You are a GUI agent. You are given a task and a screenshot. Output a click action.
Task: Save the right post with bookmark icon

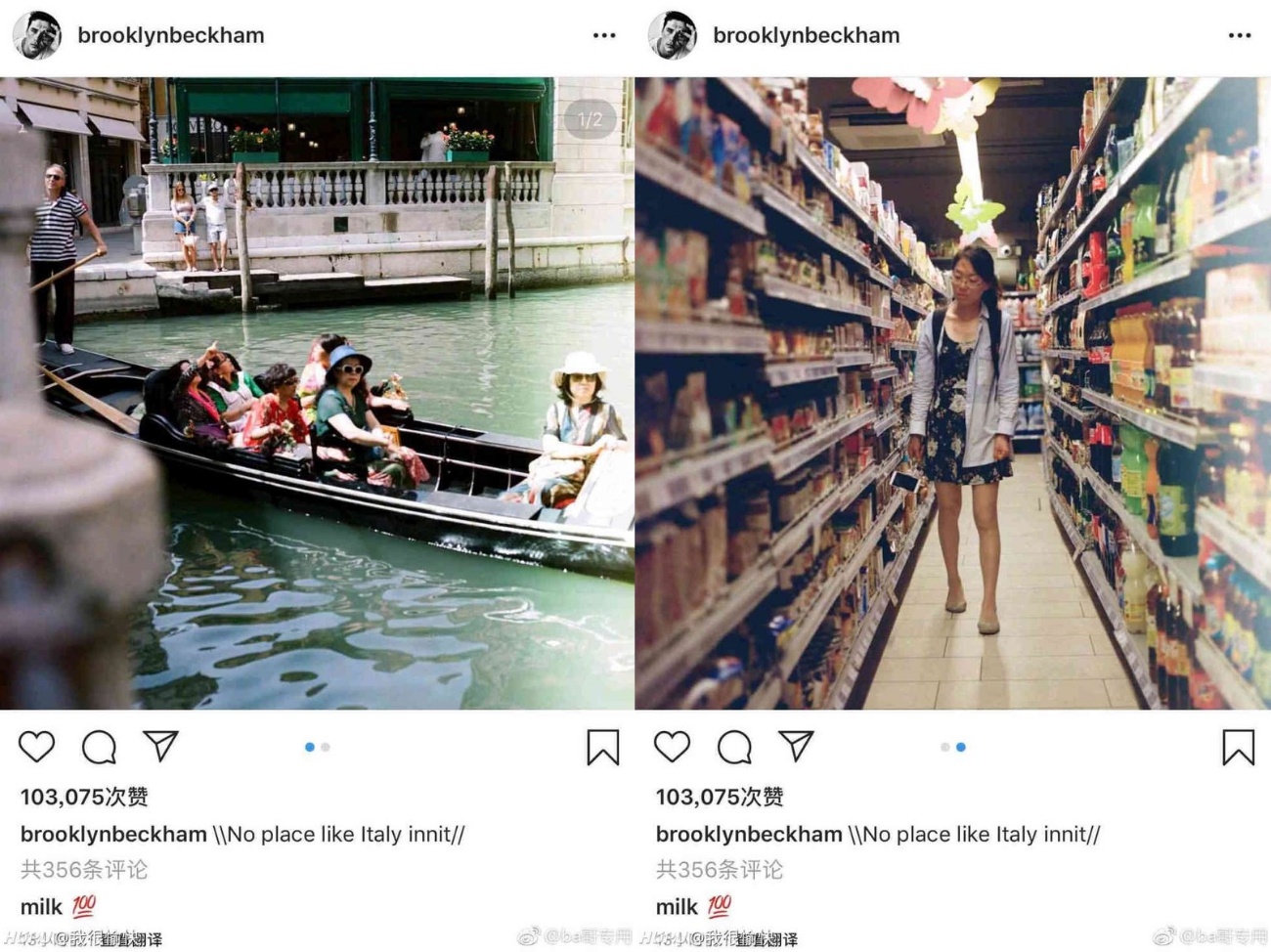pos(1238,747)
